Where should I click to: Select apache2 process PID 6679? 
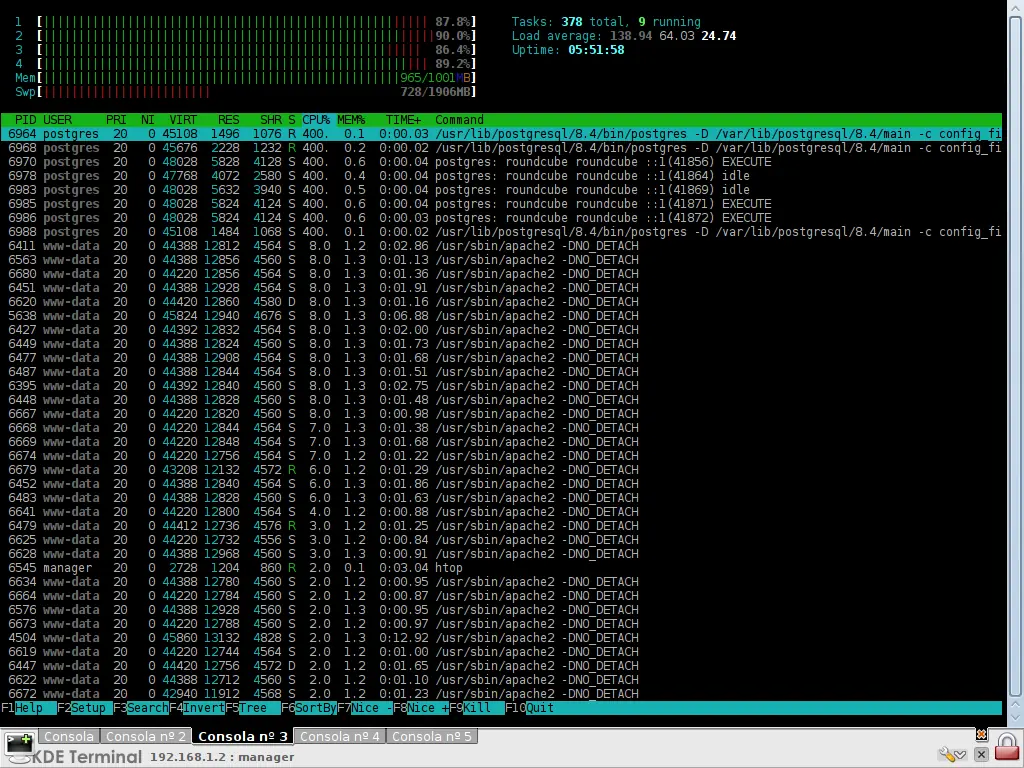point(501,470)
